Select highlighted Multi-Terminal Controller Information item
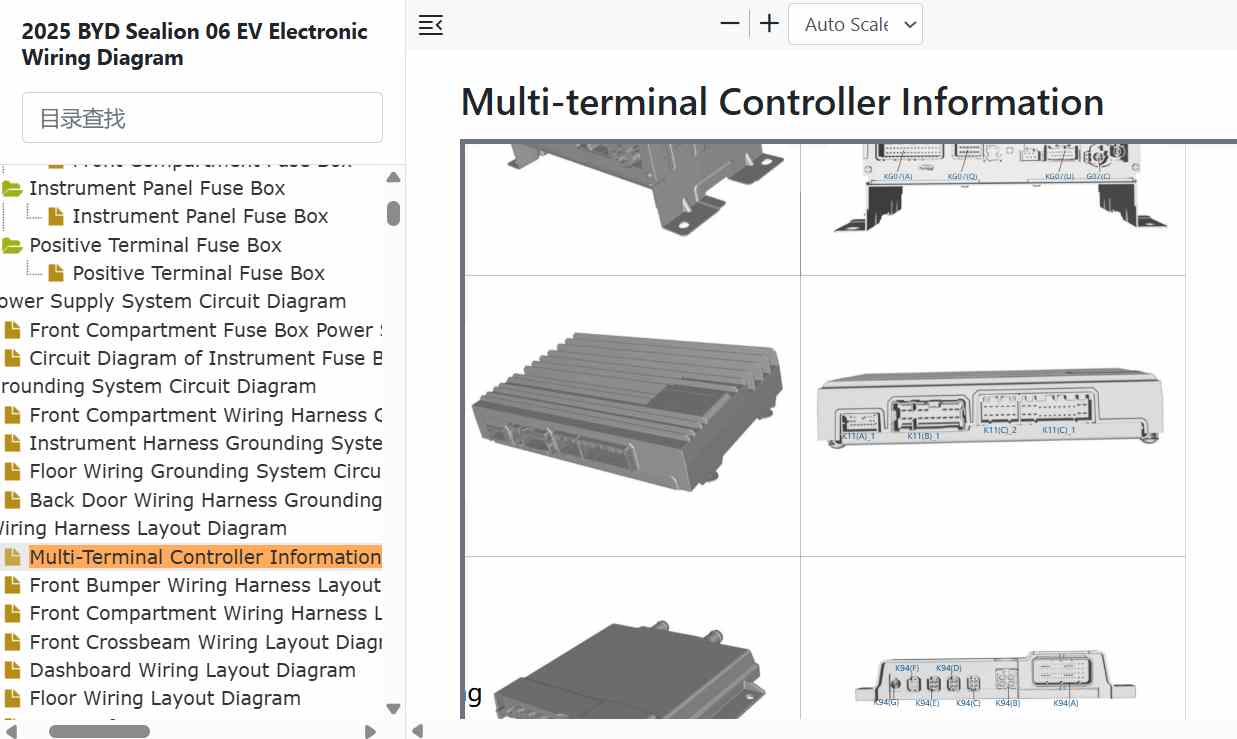The height and width of the screenshot is (739, 1237). [x=205, y=557]
